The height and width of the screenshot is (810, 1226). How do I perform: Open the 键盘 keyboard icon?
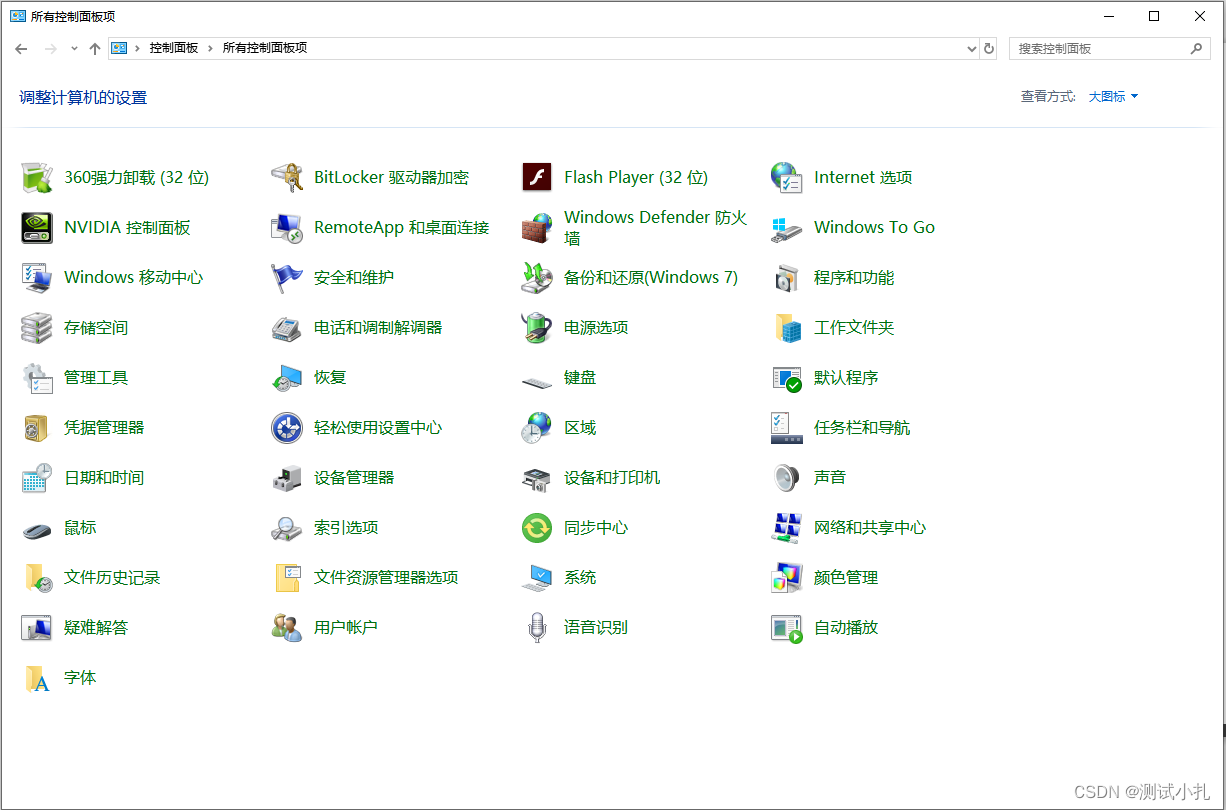(x=537, y=380)
